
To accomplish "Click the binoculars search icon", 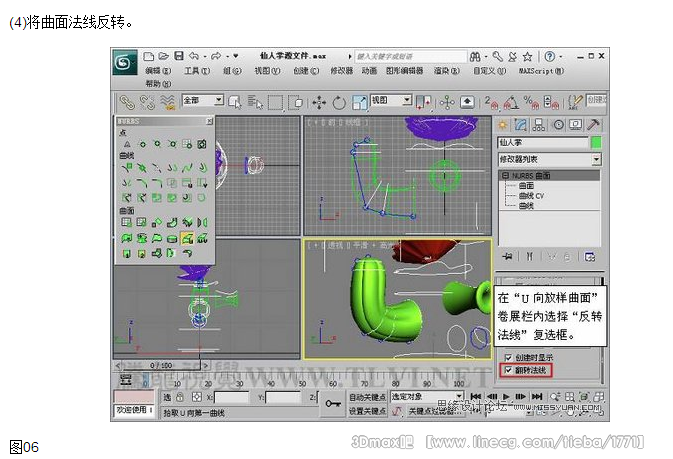I will [x=475, y=56].
